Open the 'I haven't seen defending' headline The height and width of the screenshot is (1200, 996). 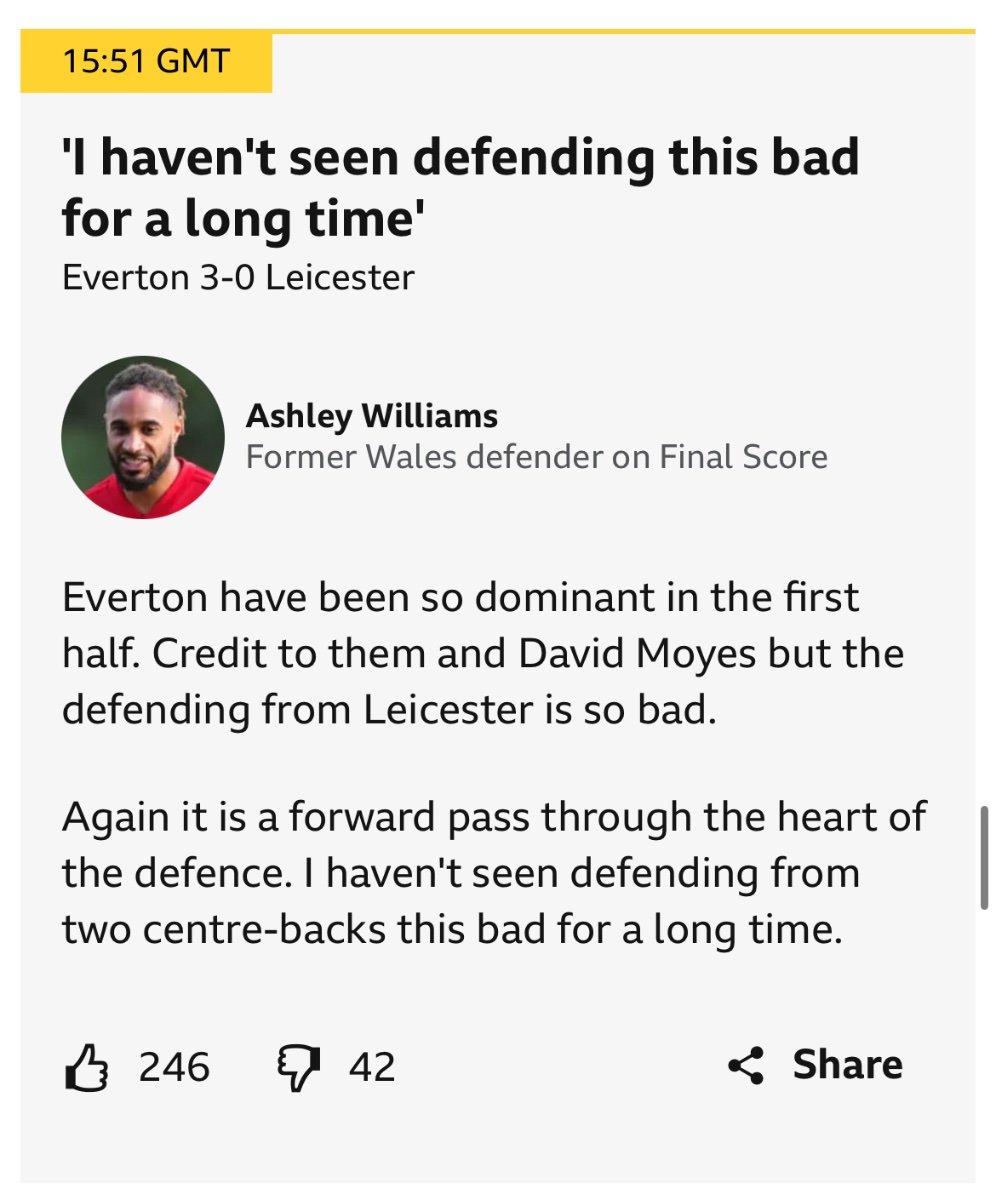(x=461, y=187)
